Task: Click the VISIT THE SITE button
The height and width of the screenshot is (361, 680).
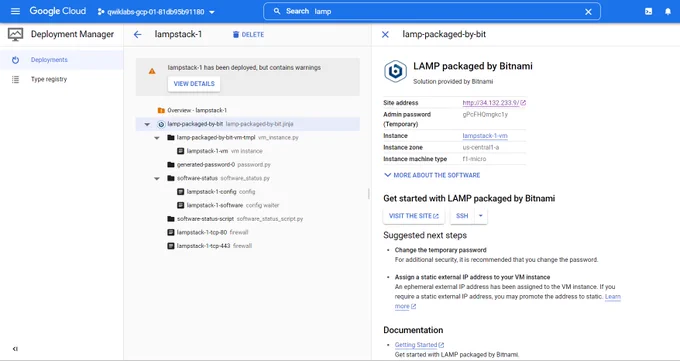Action: point(414,216)
